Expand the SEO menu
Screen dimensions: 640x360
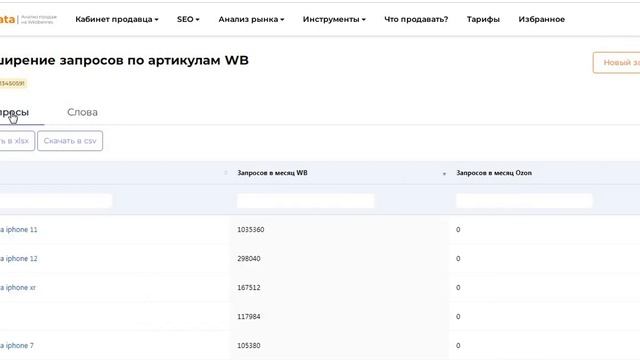[188, 19]
